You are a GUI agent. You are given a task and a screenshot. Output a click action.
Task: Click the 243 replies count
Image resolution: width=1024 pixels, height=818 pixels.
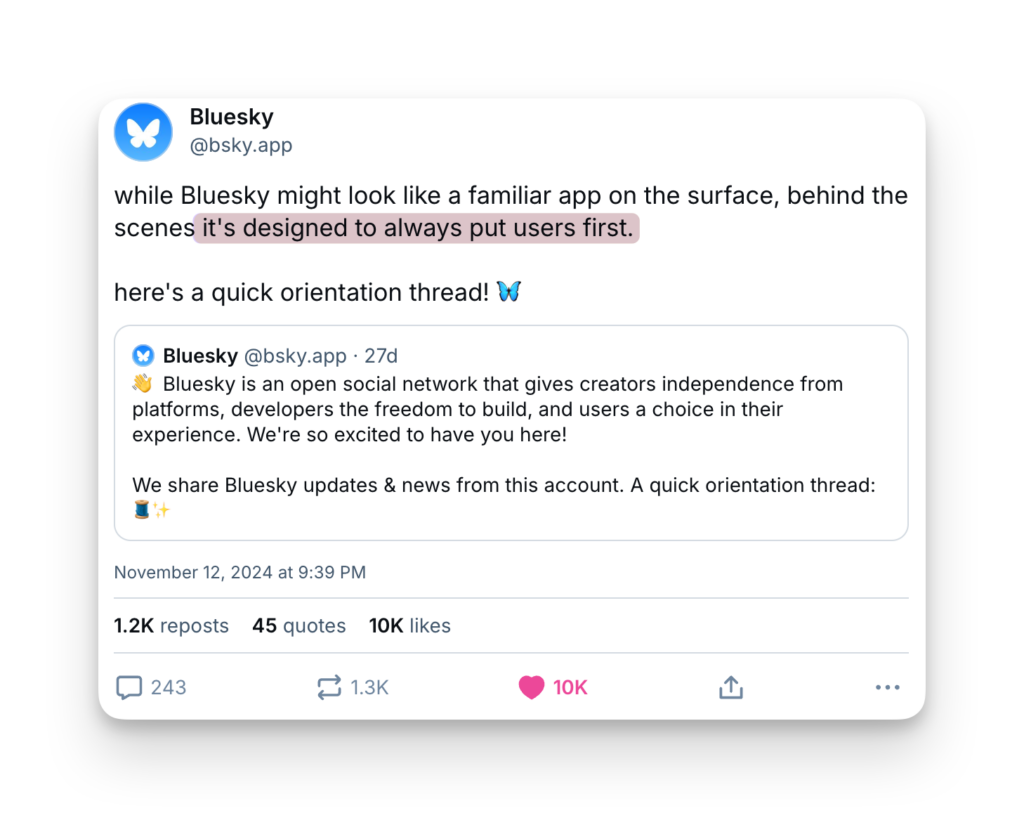[168, 688]
